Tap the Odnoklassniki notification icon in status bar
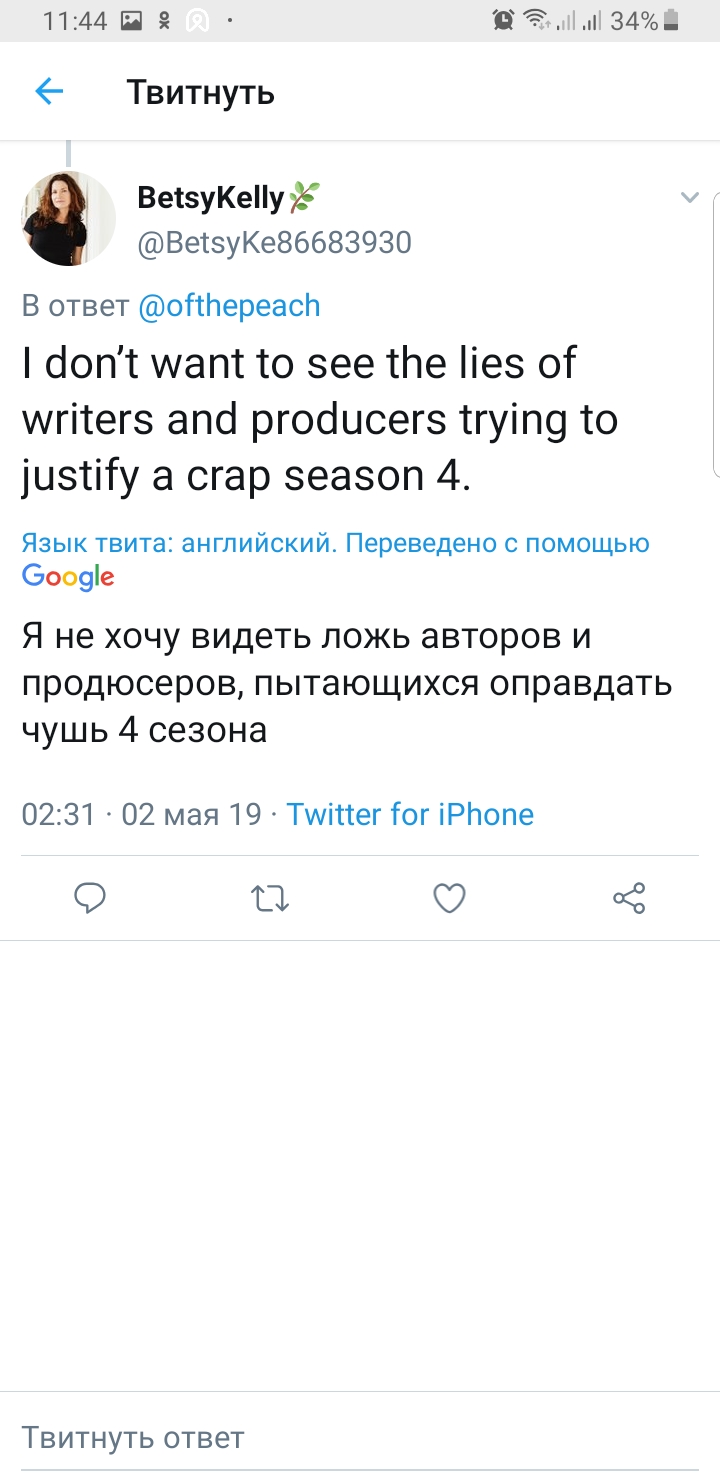720x1480 pixels. point(165,20)
